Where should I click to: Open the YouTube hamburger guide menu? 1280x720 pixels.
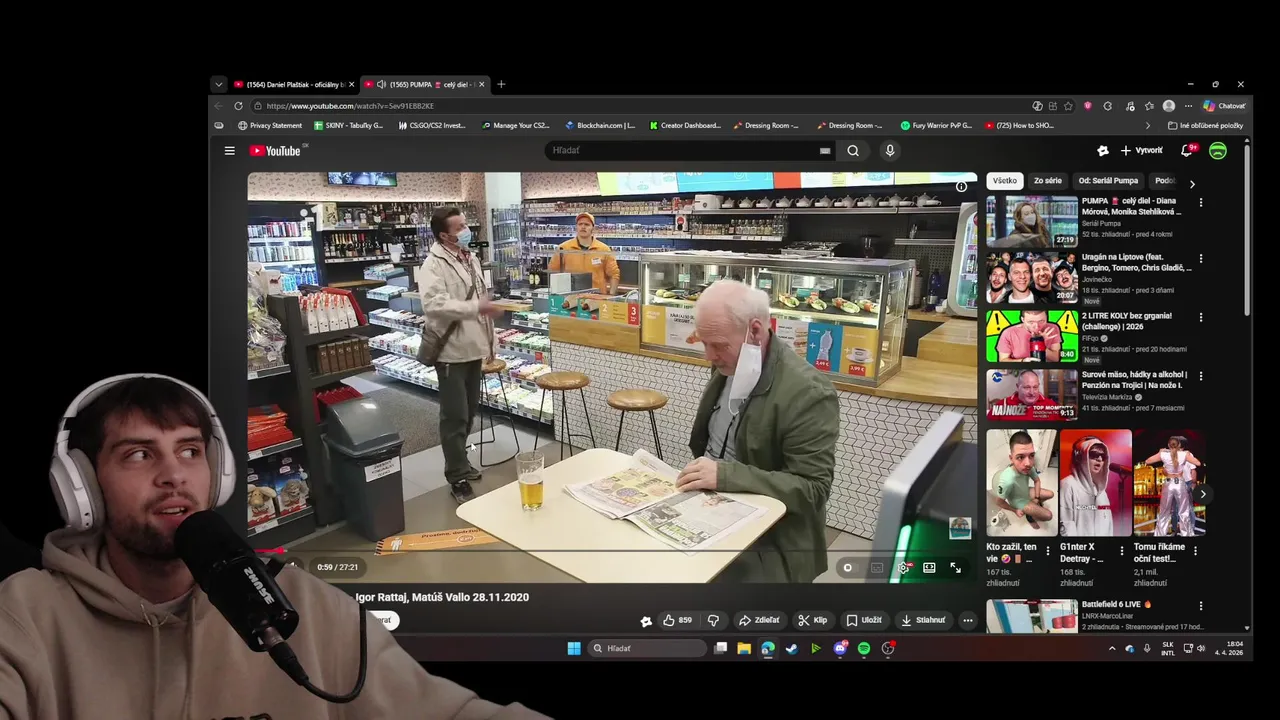point(229,151)
